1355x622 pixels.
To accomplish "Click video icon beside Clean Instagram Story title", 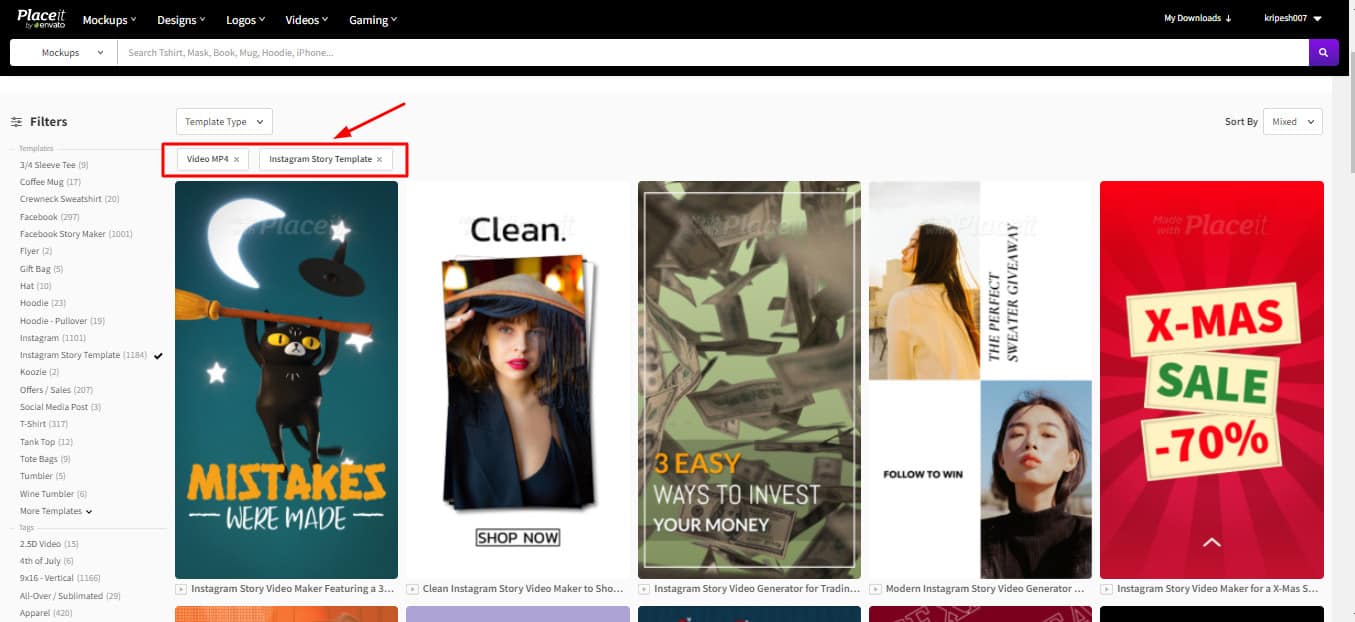I will pos(413,589).
